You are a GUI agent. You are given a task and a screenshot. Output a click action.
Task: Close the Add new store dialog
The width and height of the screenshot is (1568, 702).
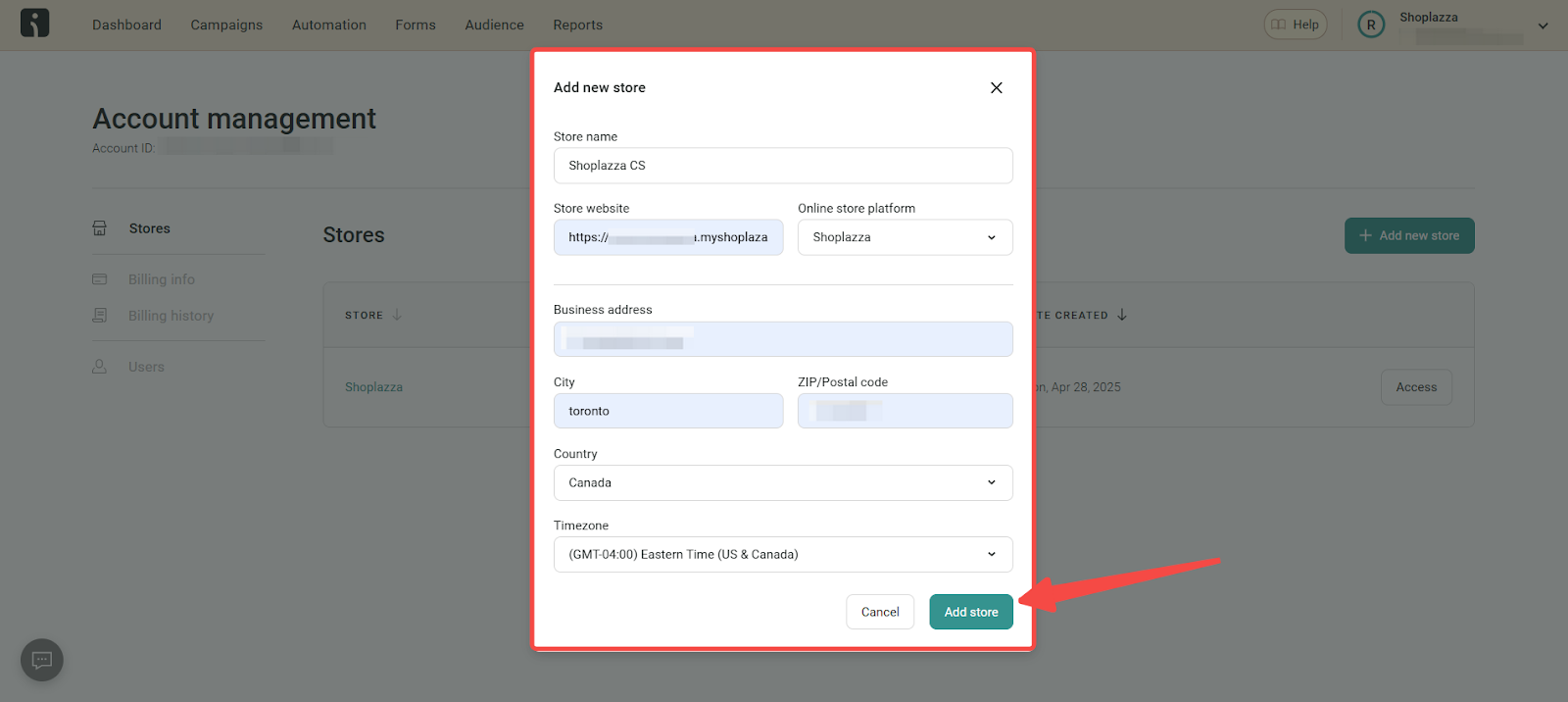coord(996,87)
